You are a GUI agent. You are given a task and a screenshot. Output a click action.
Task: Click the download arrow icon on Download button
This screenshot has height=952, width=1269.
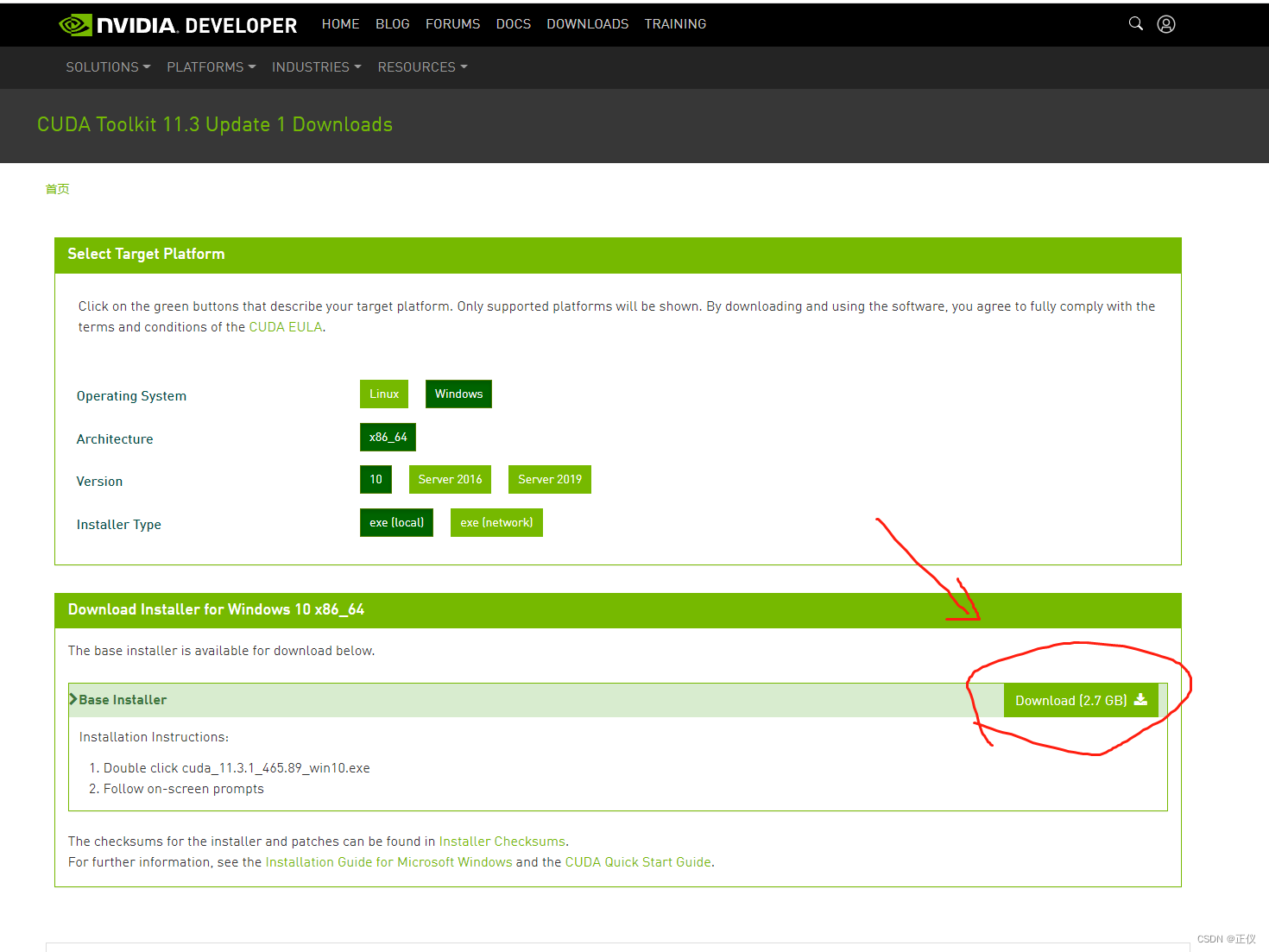(x=1140, y=699)
